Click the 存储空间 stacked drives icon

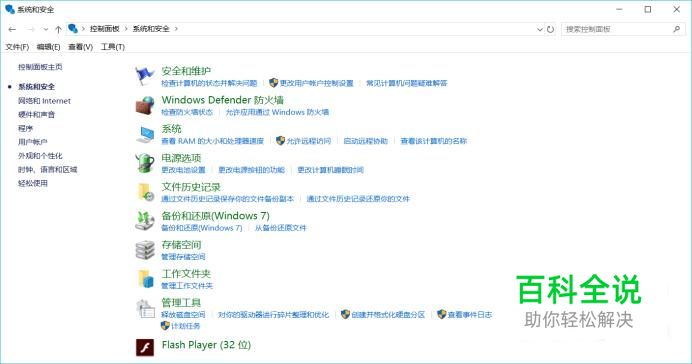[x=145, y=250]
